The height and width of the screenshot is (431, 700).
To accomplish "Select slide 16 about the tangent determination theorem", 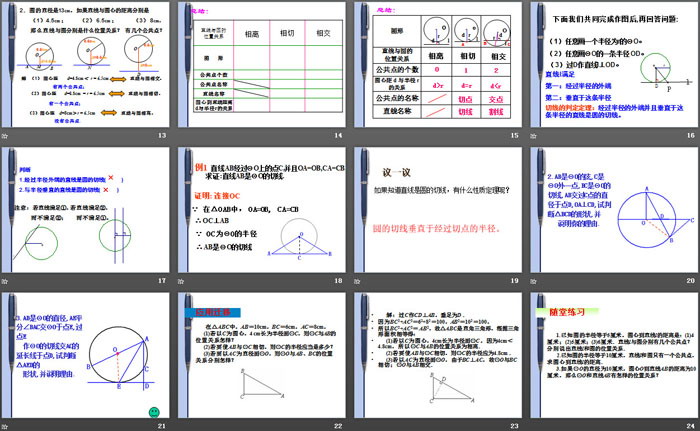I will coord(614,65).
